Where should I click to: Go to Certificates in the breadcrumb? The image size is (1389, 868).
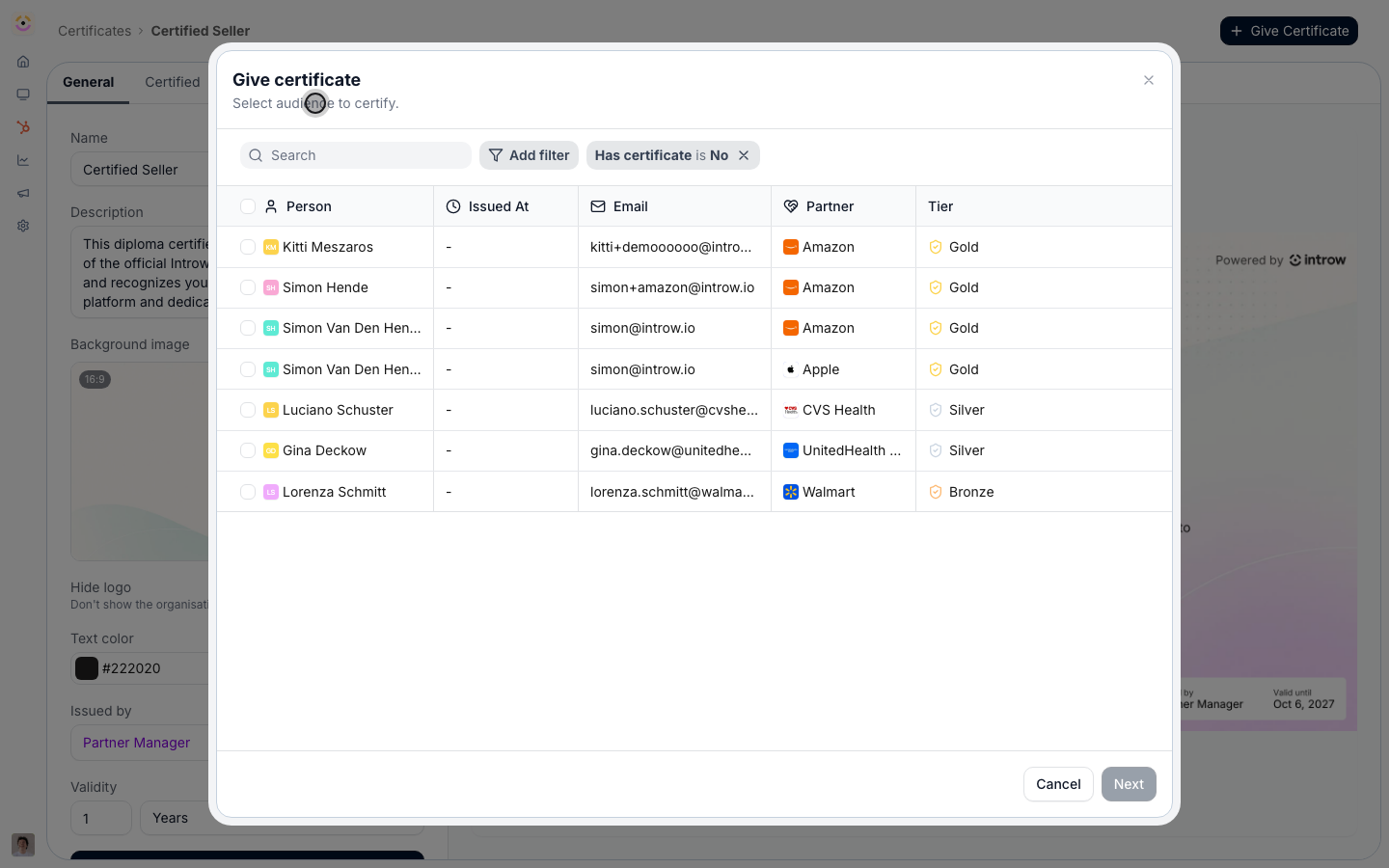pyautogui.click(x=95, y=31)
